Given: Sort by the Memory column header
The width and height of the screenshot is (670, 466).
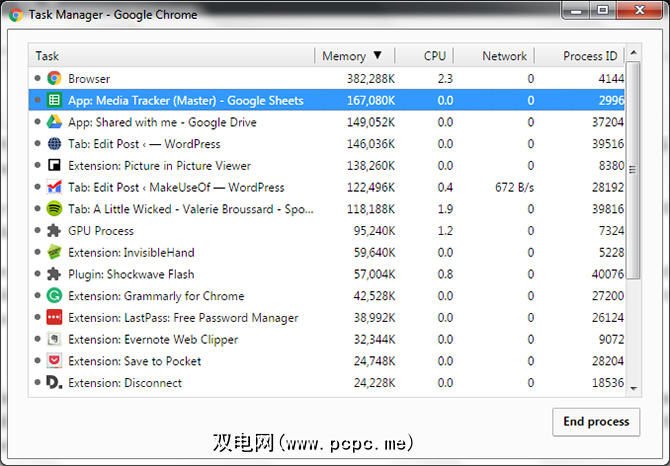Looking at the screenshot, I should pyautogui.click(x=355, y=56).
